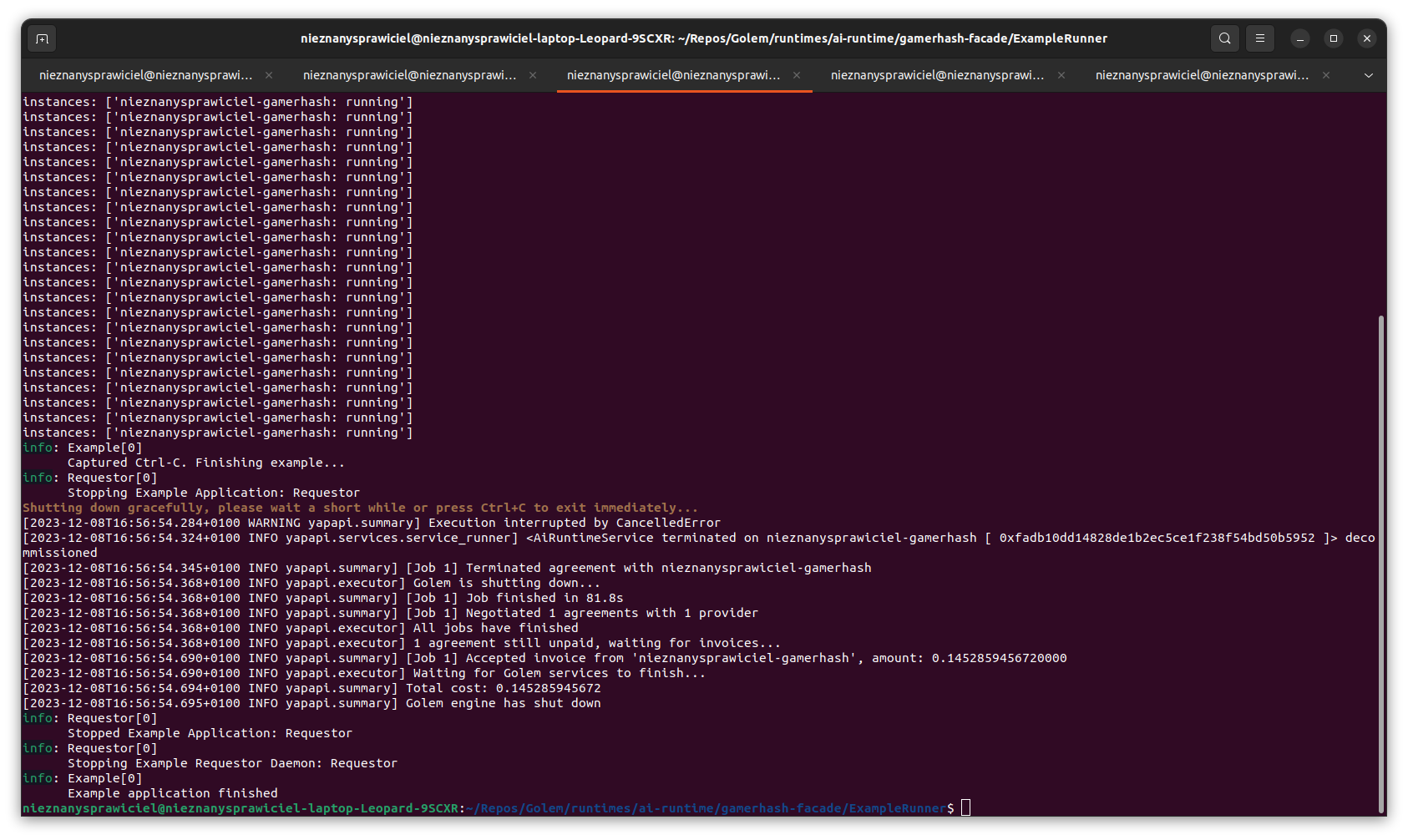Open the terminal search magnifier
The image size is (1408, 840).
pos(1224,38)
